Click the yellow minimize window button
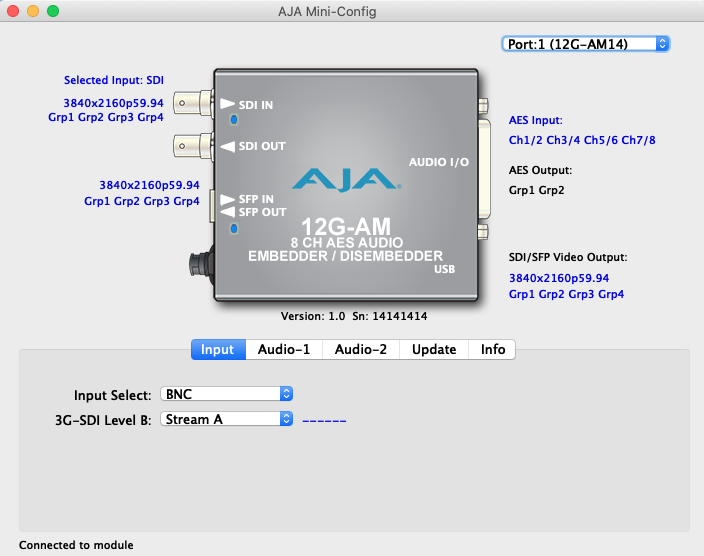Image resolution: width=704 pixels, height=556 pixels. tap(33, 11)
